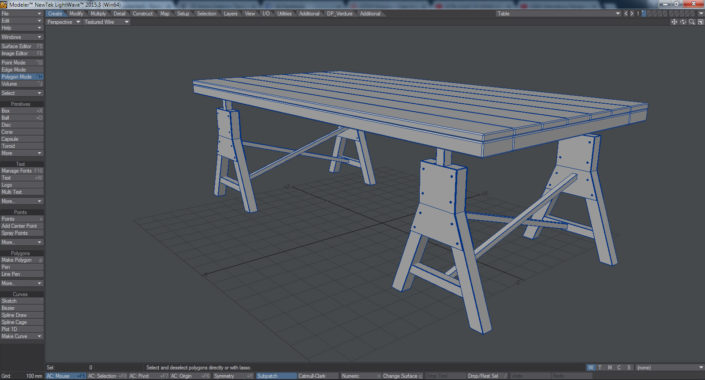
Task: Switch to the Modify tab
Action: click(x=76, y=13)
